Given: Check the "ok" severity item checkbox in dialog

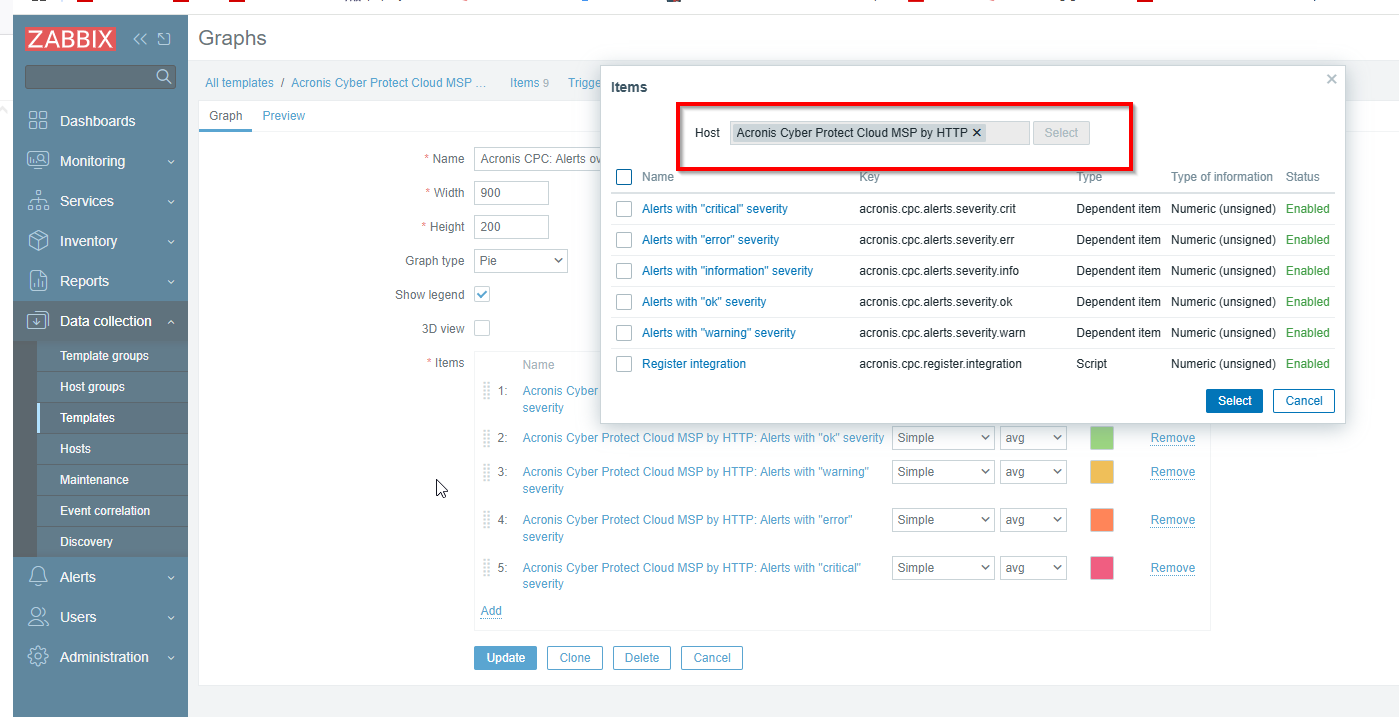Looking at the screenshot, I should point(624,302).
